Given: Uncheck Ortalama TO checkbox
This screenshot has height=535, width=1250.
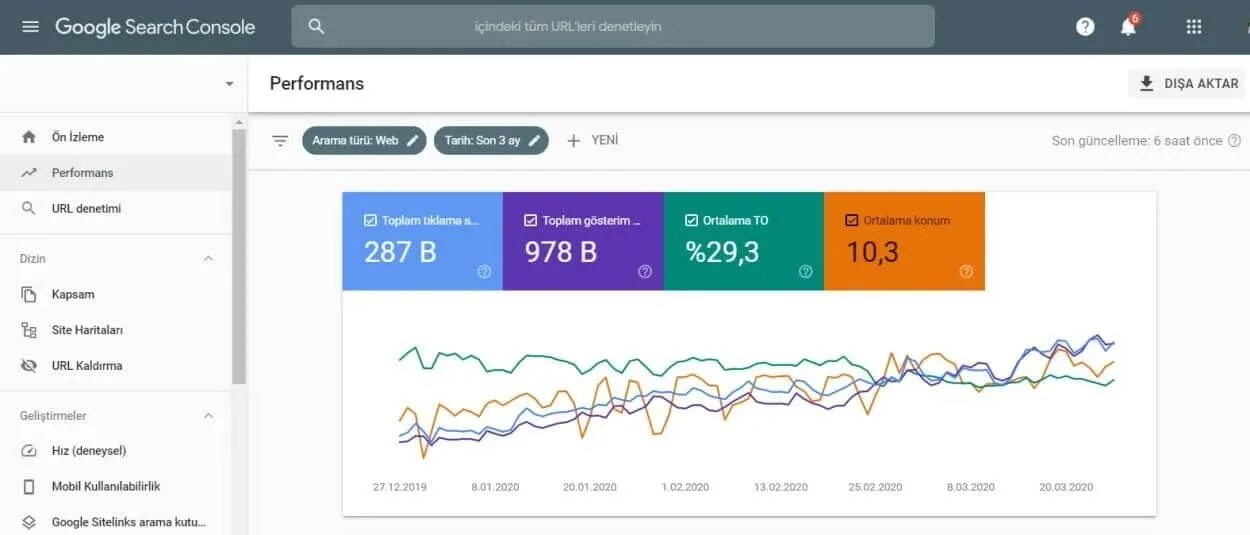Looking at the screenshot, I should coord(692,220).
